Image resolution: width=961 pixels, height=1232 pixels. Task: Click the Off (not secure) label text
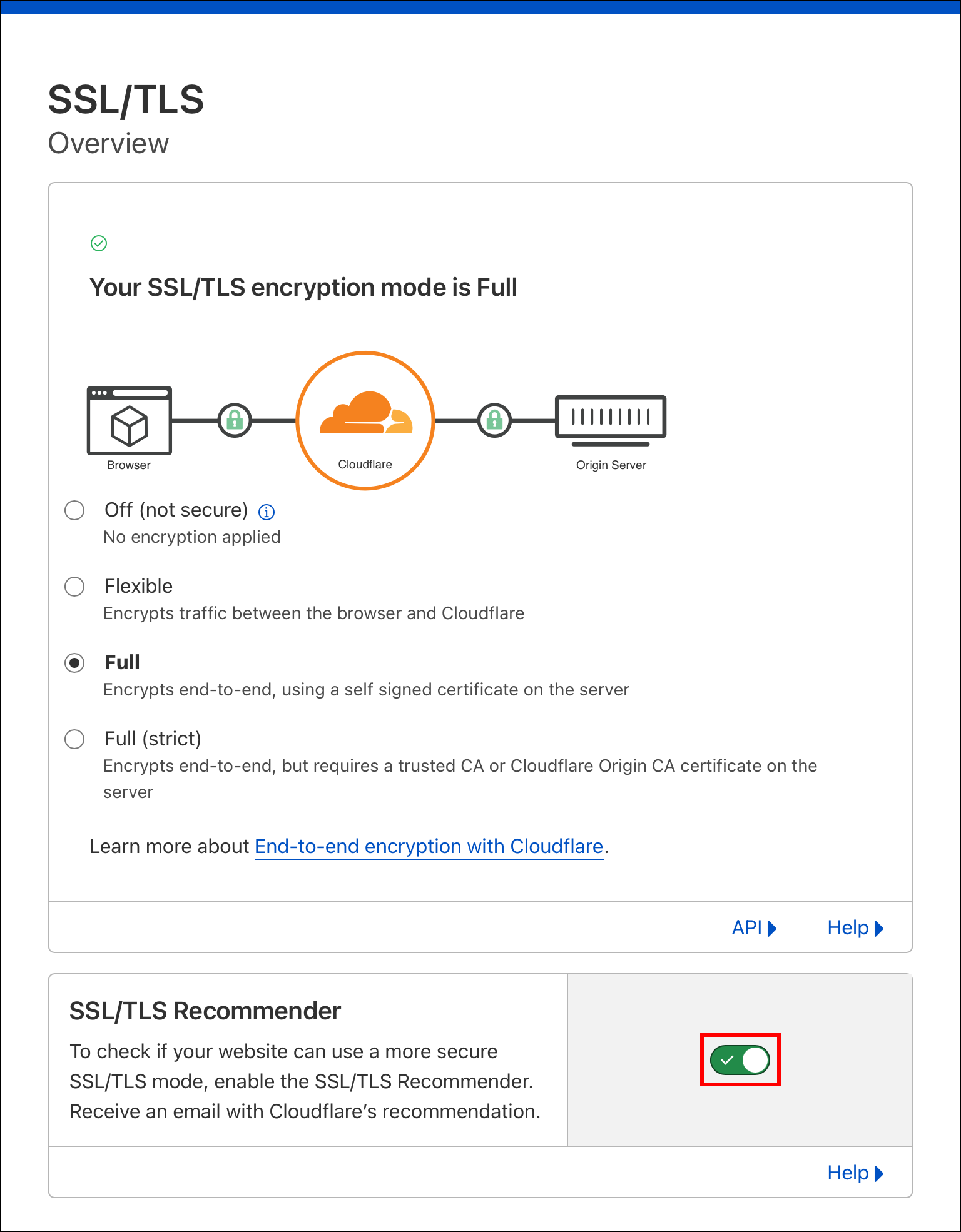coord(176,510)
